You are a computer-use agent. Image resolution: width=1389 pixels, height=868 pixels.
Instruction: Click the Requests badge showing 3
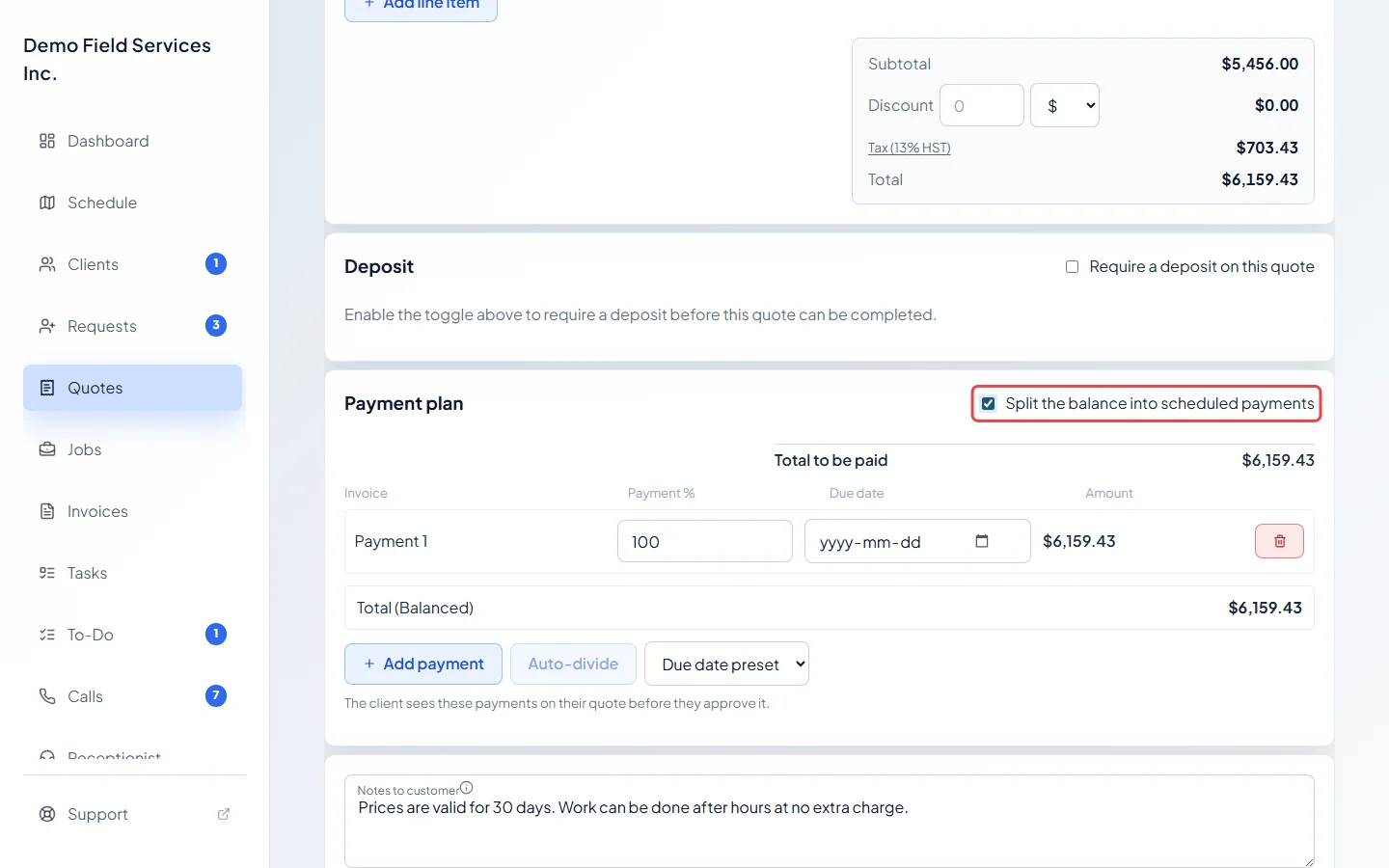[216, 325]
